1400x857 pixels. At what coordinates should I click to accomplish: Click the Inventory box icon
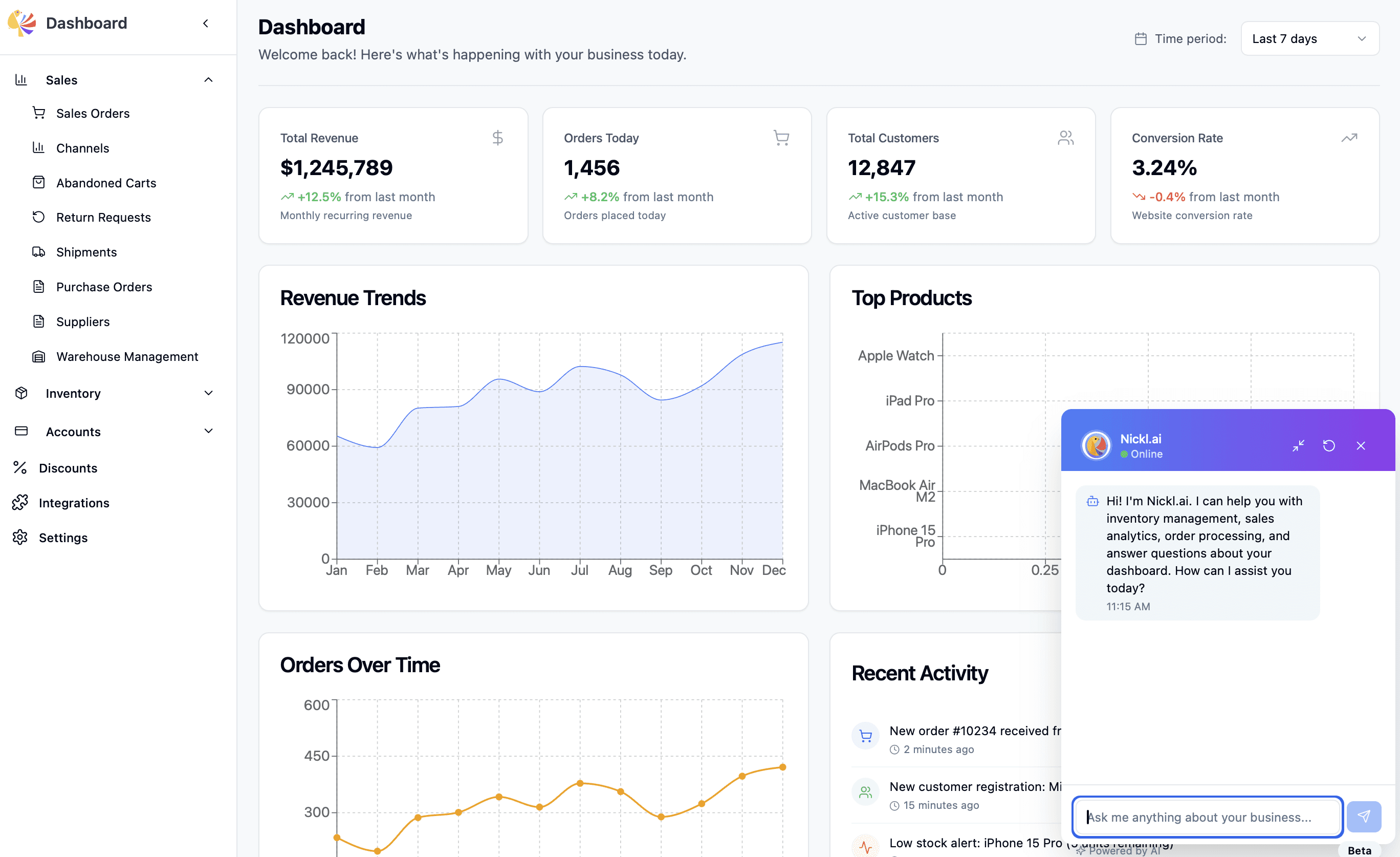pos(21,393)
